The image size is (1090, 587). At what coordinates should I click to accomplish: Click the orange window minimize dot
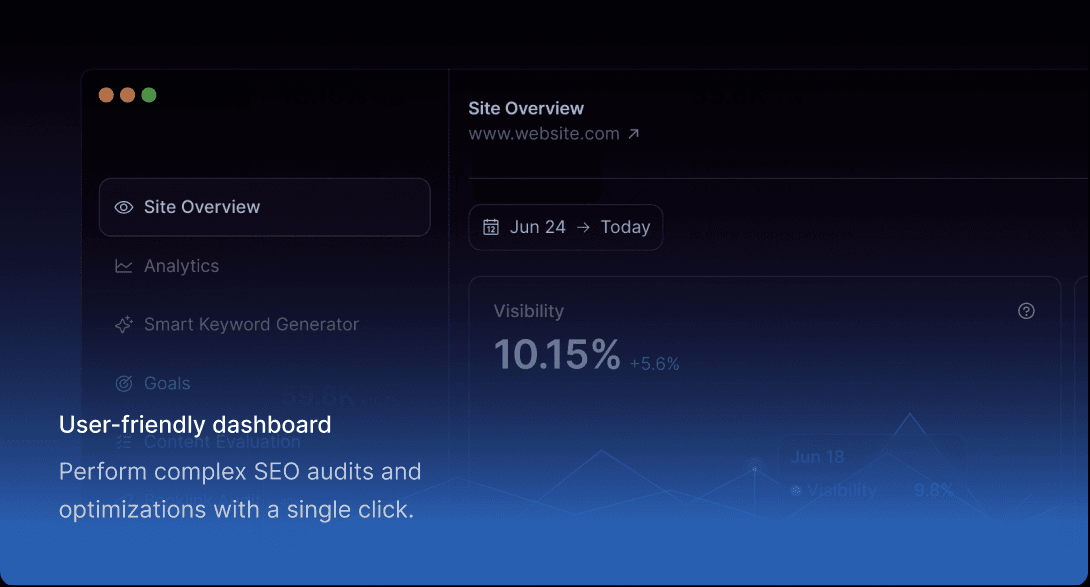(x=128, y=95)
